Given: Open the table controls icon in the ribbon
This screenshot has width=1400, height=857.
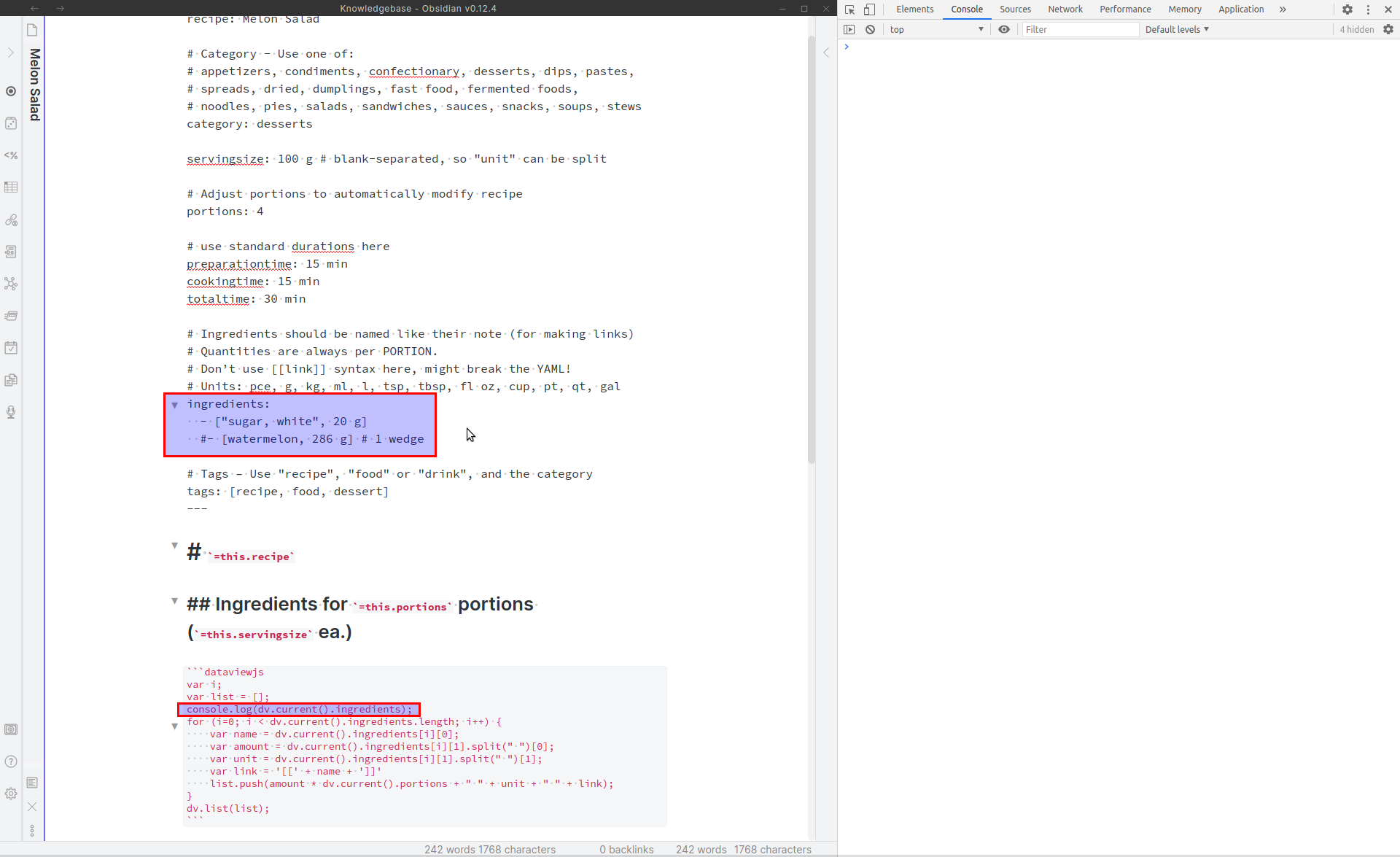Looking at the screenshot, I should tap(11, 187).
